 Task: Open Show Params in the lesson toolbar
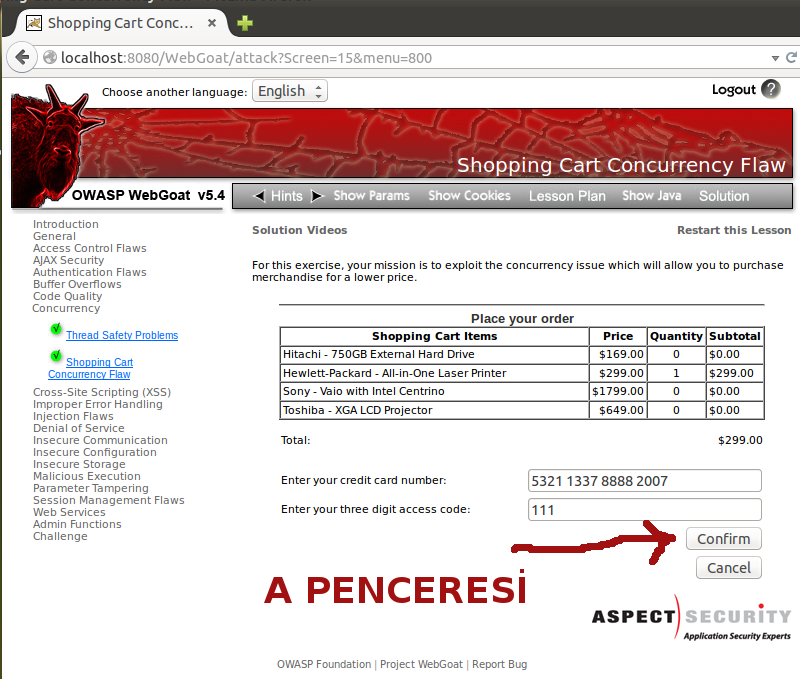tap(371, 196)
